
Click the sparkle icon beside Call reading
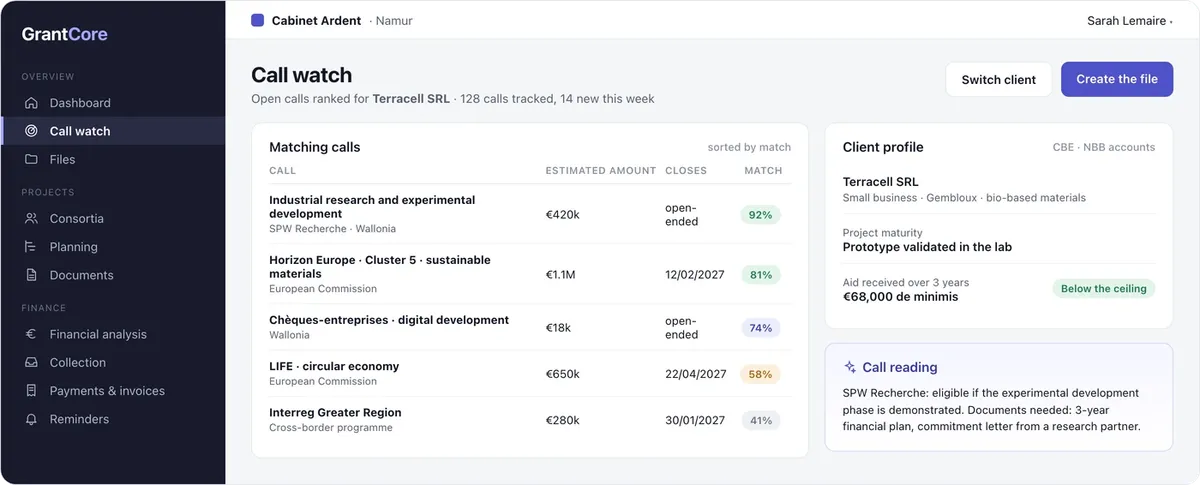point(850,367)
